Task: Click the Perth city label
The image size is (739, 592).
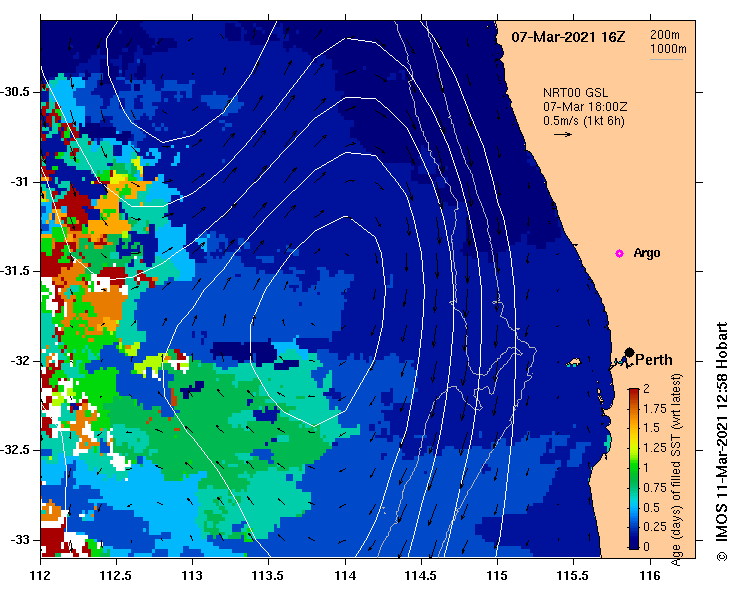Action: tap(654, 360)
